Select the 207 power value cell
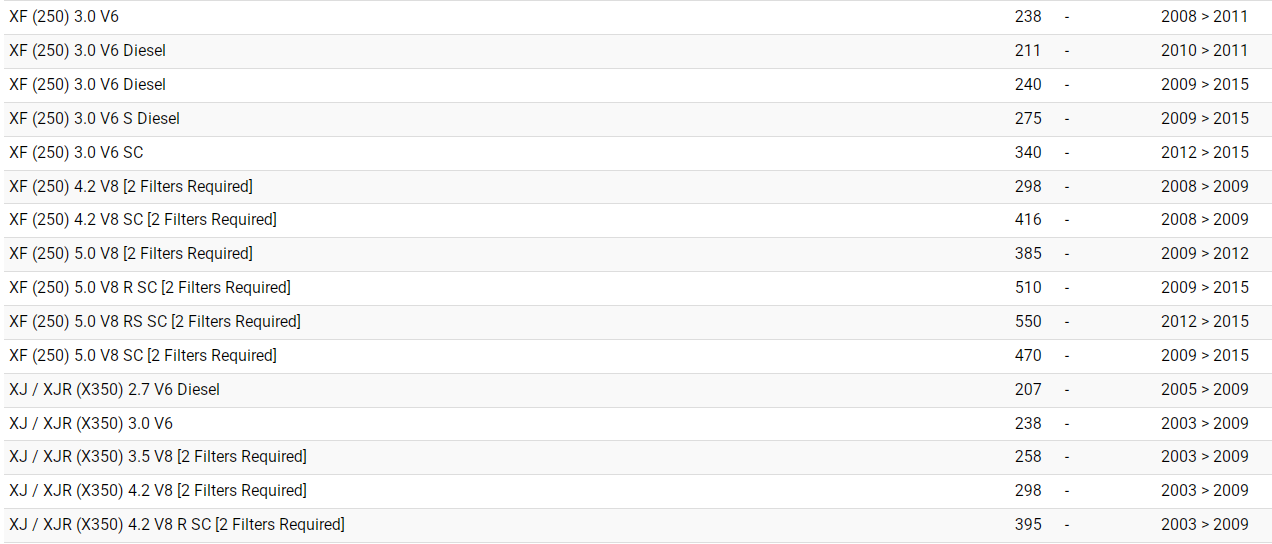The height and width of the screenshot is (544, 1272). coord(1027,389)
